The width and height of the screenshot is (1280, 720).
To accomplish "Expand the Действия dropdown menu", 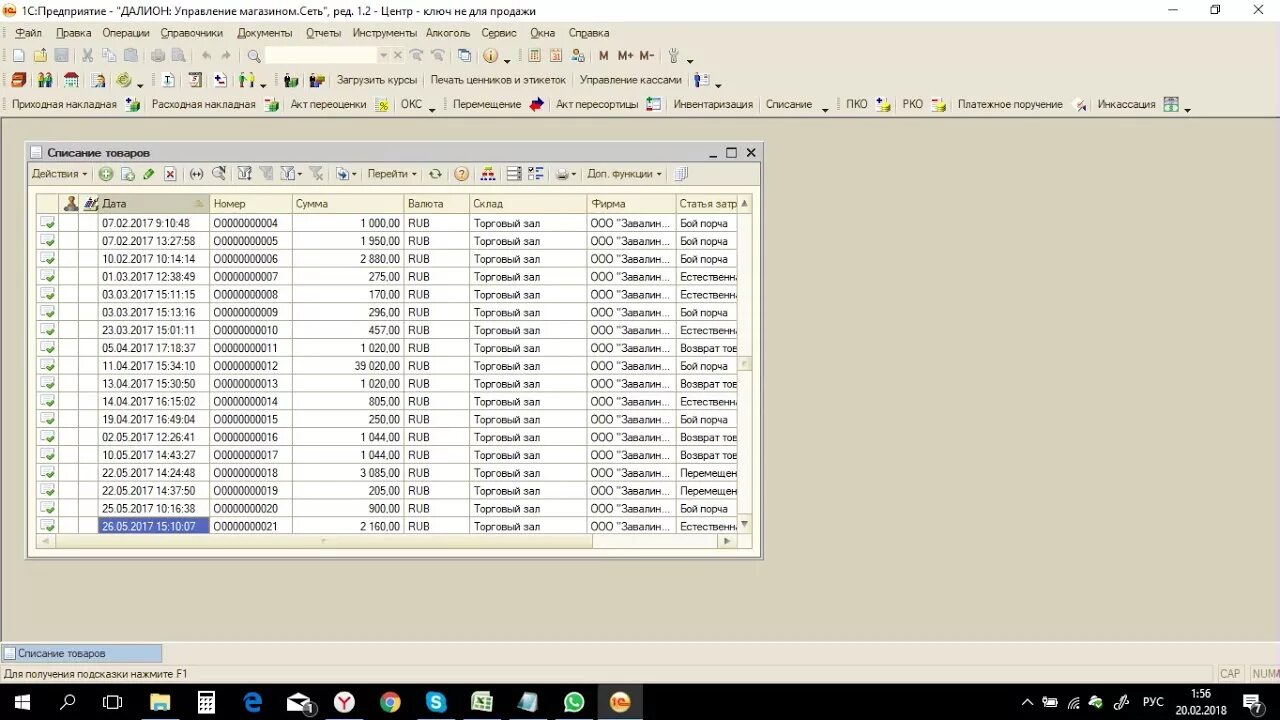I will 59,174.
